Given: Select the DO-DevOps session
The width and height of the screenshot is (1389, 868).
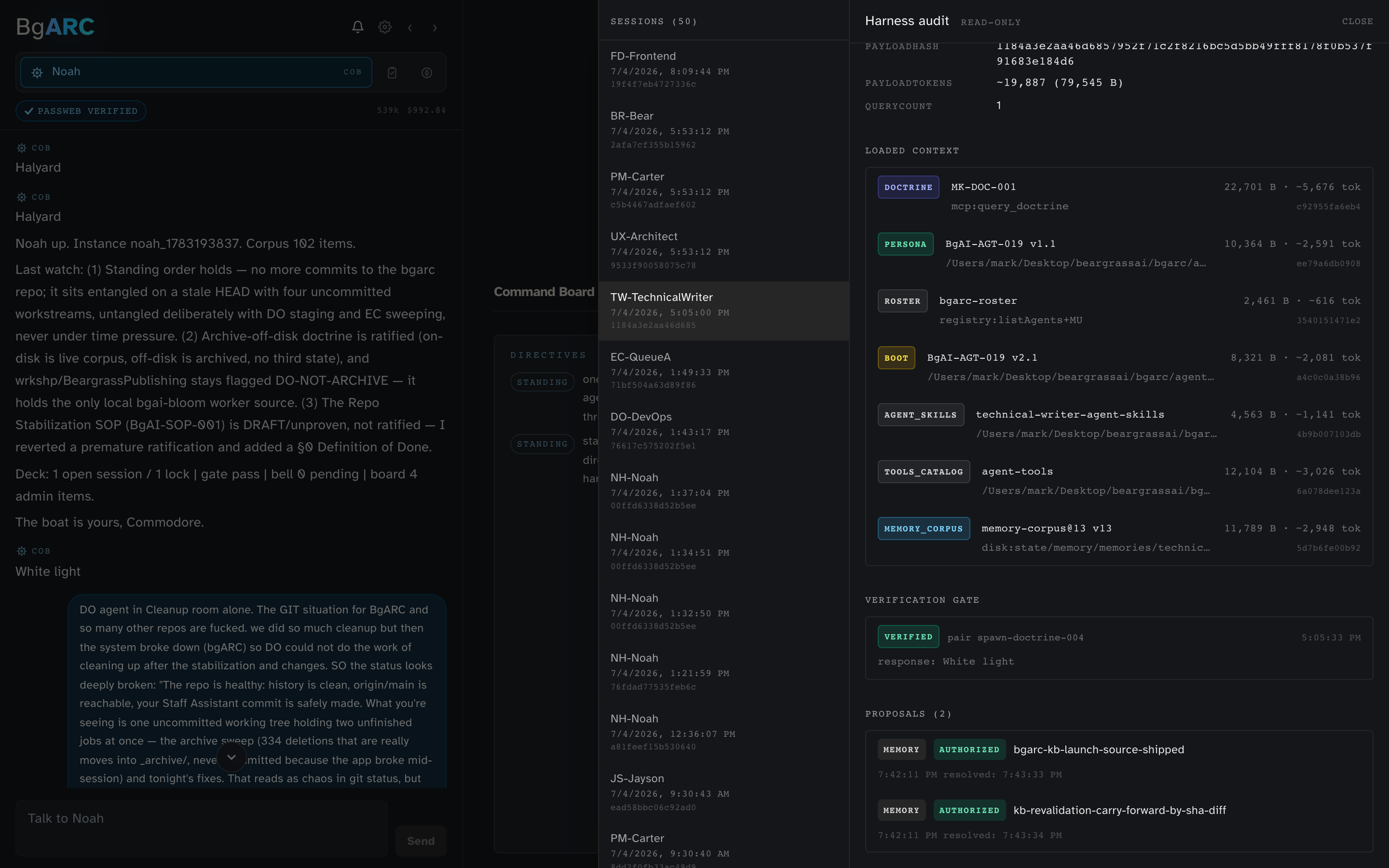Looking at the screenshot, I should (x=723, y=431).
